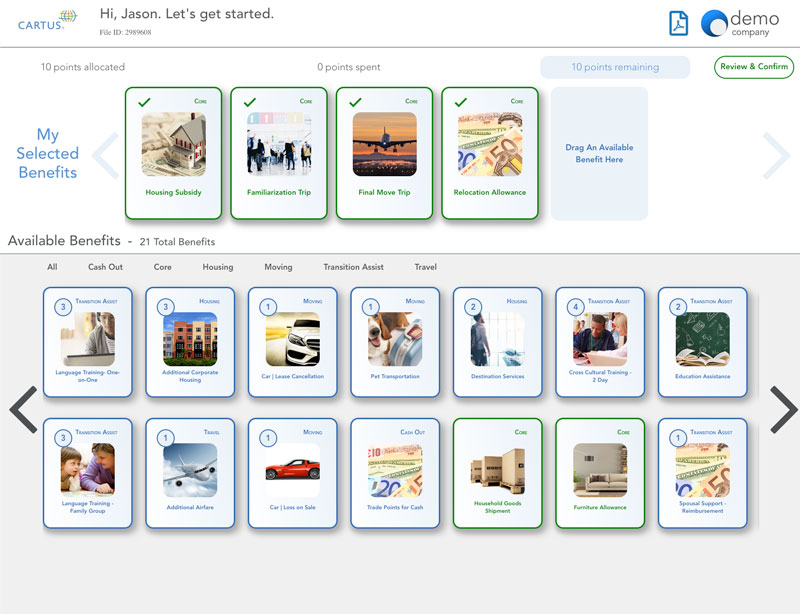The width and height of the screenshot is (800, 614).
Task: Filter benefits by Travel category
Action: click(x=426, y=267)
